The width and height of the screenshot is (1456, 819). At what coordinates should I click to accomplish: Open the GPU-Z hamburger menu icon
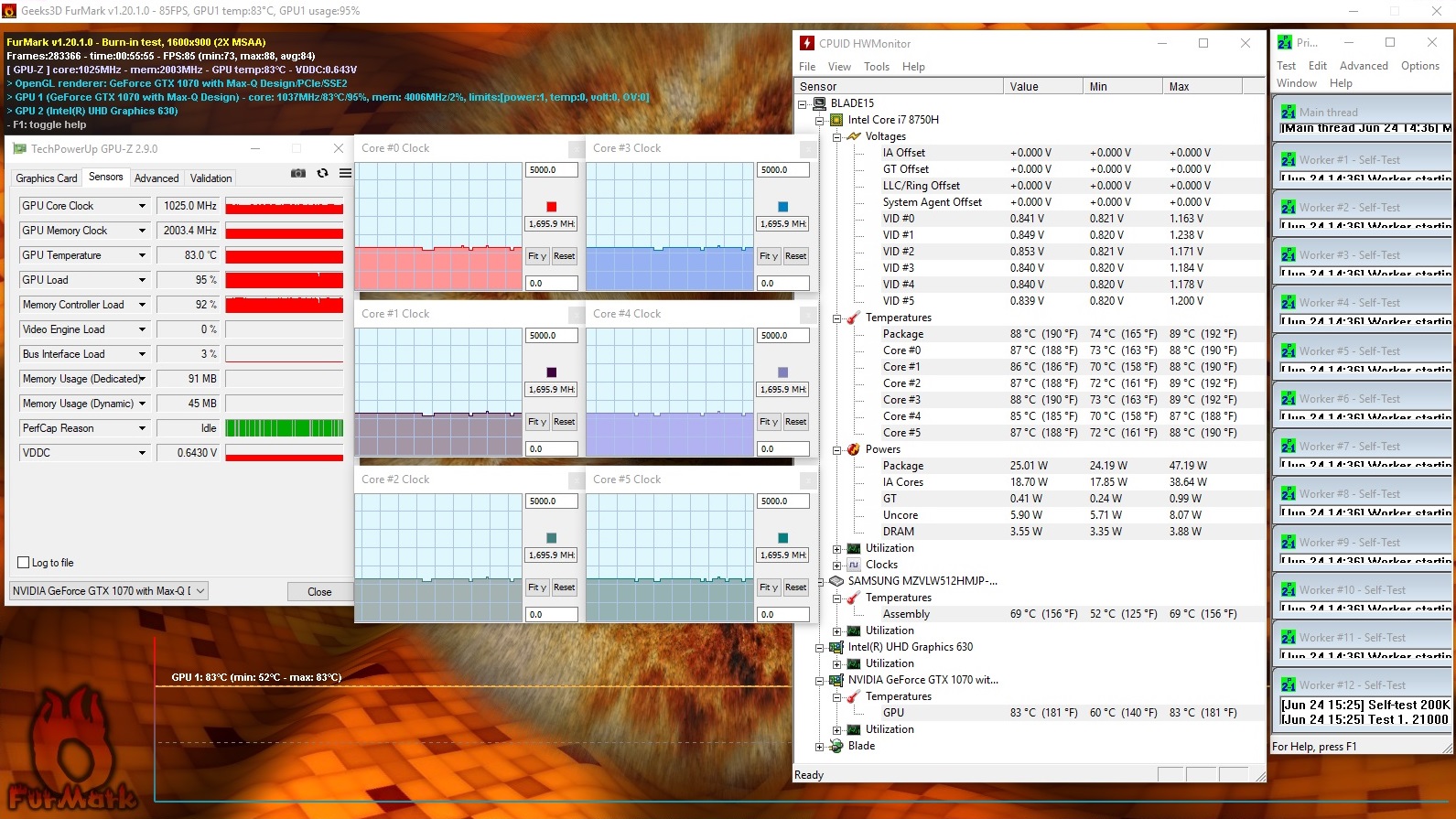point(345,173)
